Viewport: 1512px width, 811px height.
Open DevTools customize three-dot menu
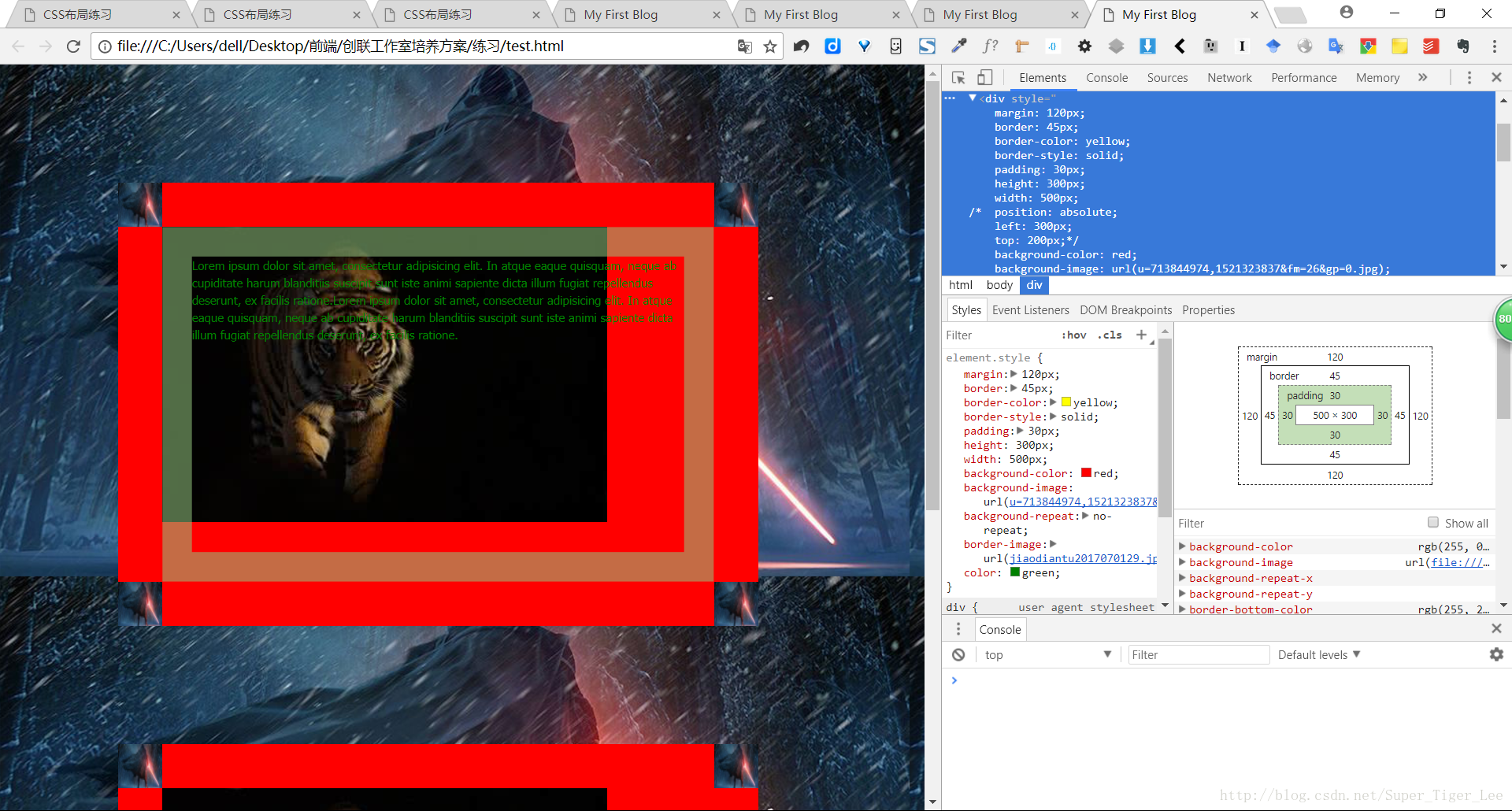click(x=1469, y=77)
